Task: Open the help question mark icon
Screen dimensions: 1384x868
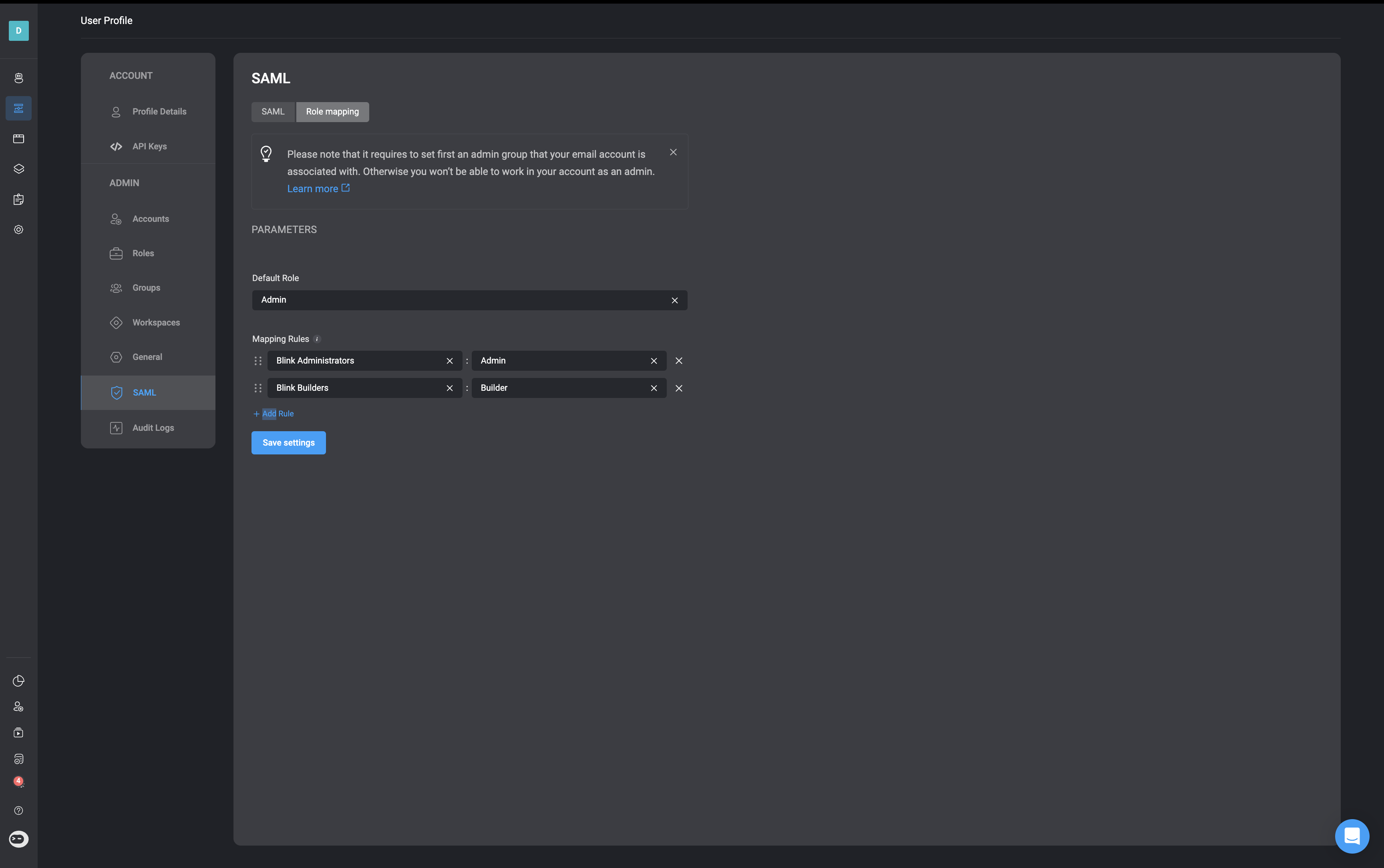Action: [18, 811]
